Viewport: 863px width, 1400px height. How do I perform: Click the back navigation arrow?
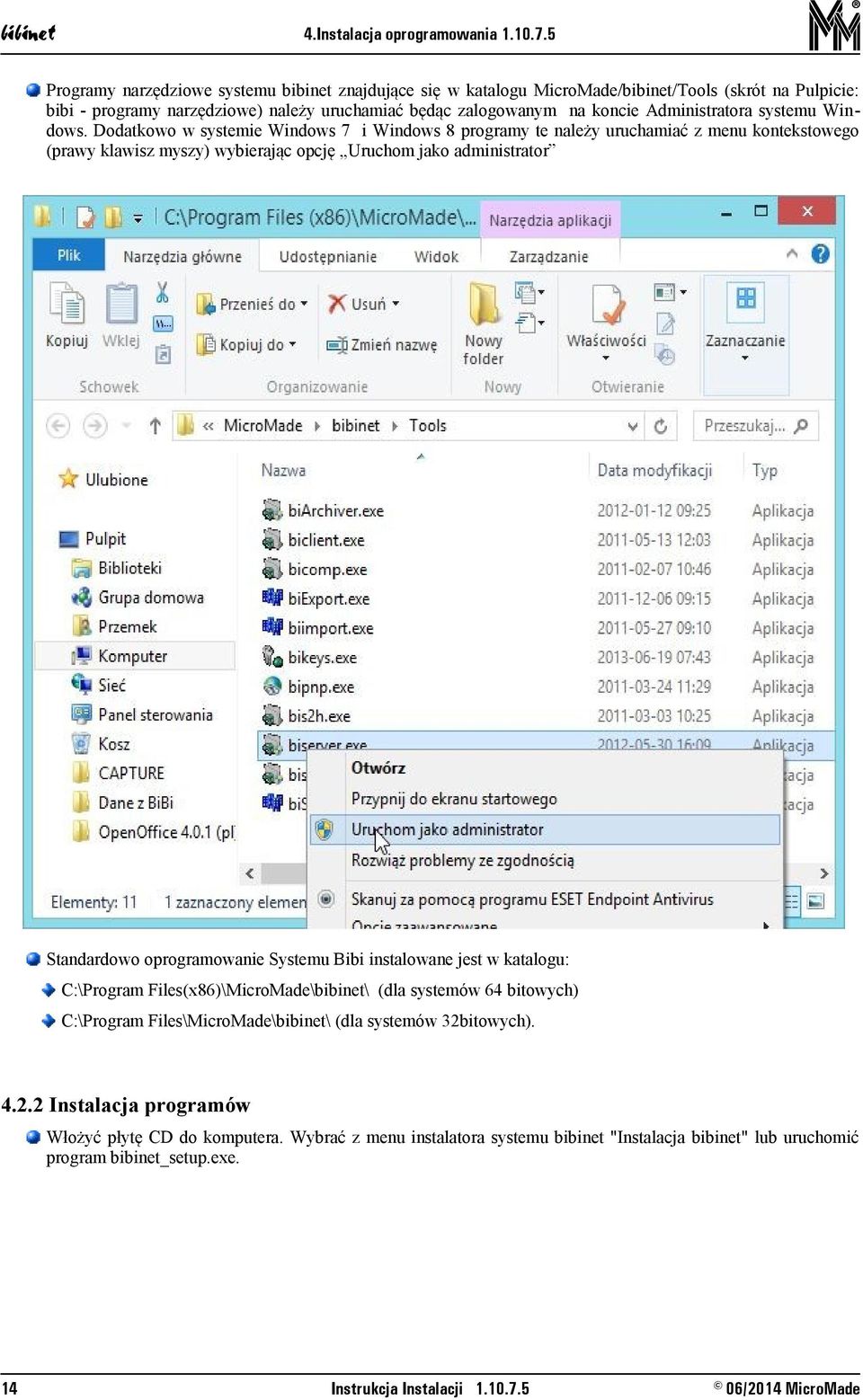point(58,426)
